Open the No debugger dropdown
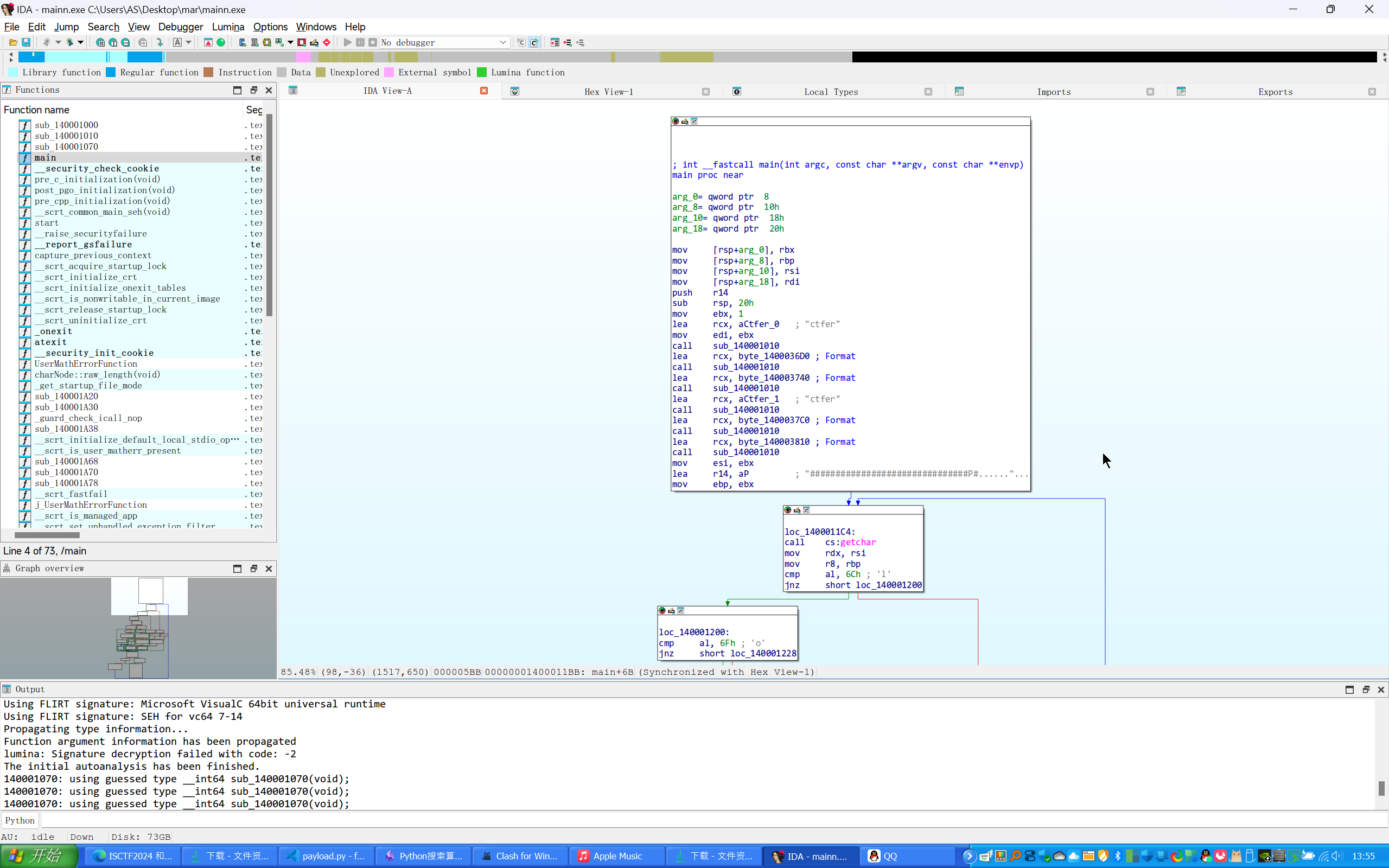1389x868 pixels. click(x=503, y=42)
